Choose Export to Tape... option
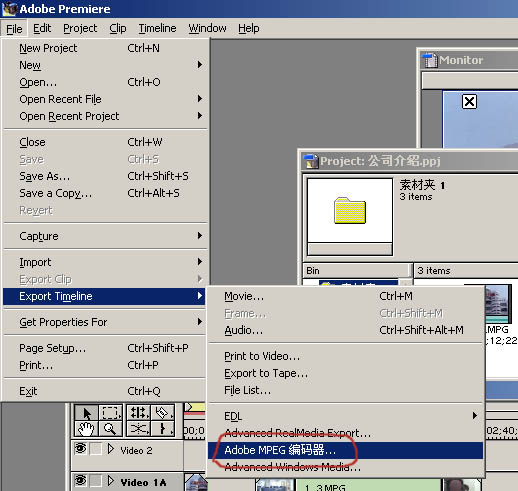 click(345, 373)
